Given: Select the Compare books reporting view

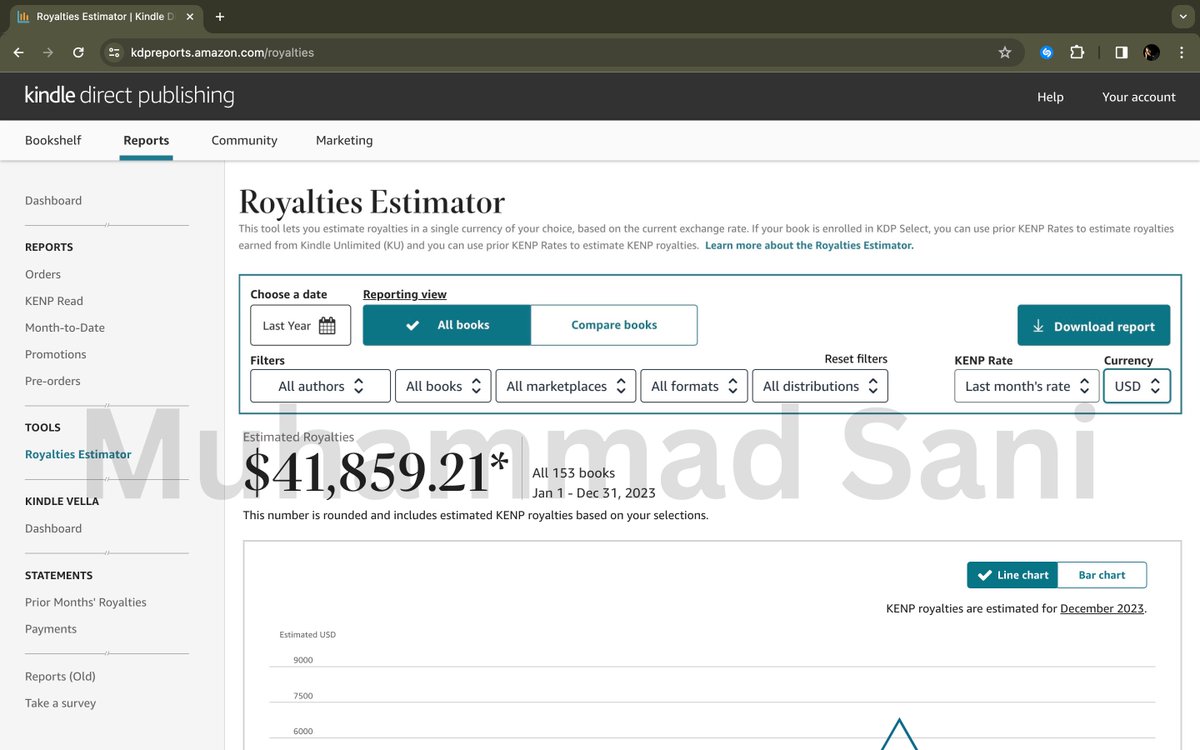Looking at the screenshot, I should [614, 325].
